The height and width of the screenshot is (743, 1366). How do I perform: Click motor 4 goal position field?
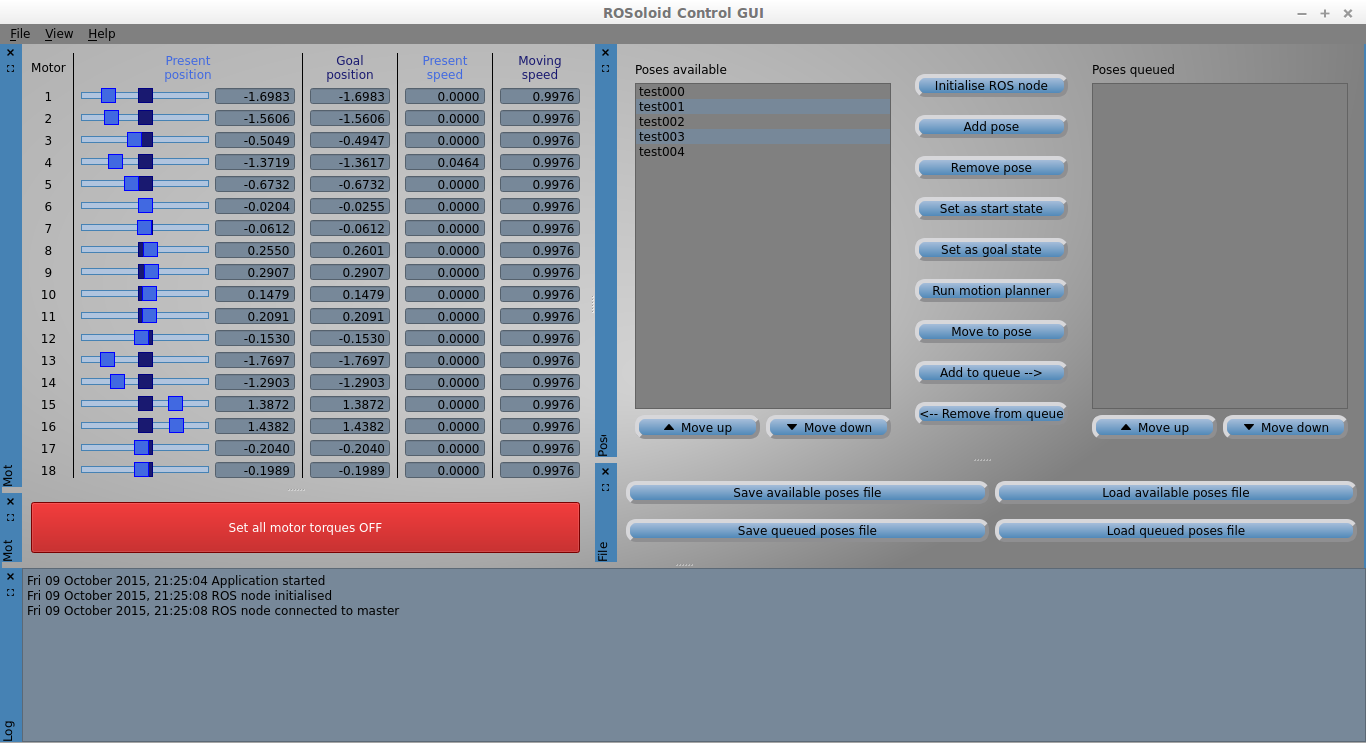[x=349, y=163]
